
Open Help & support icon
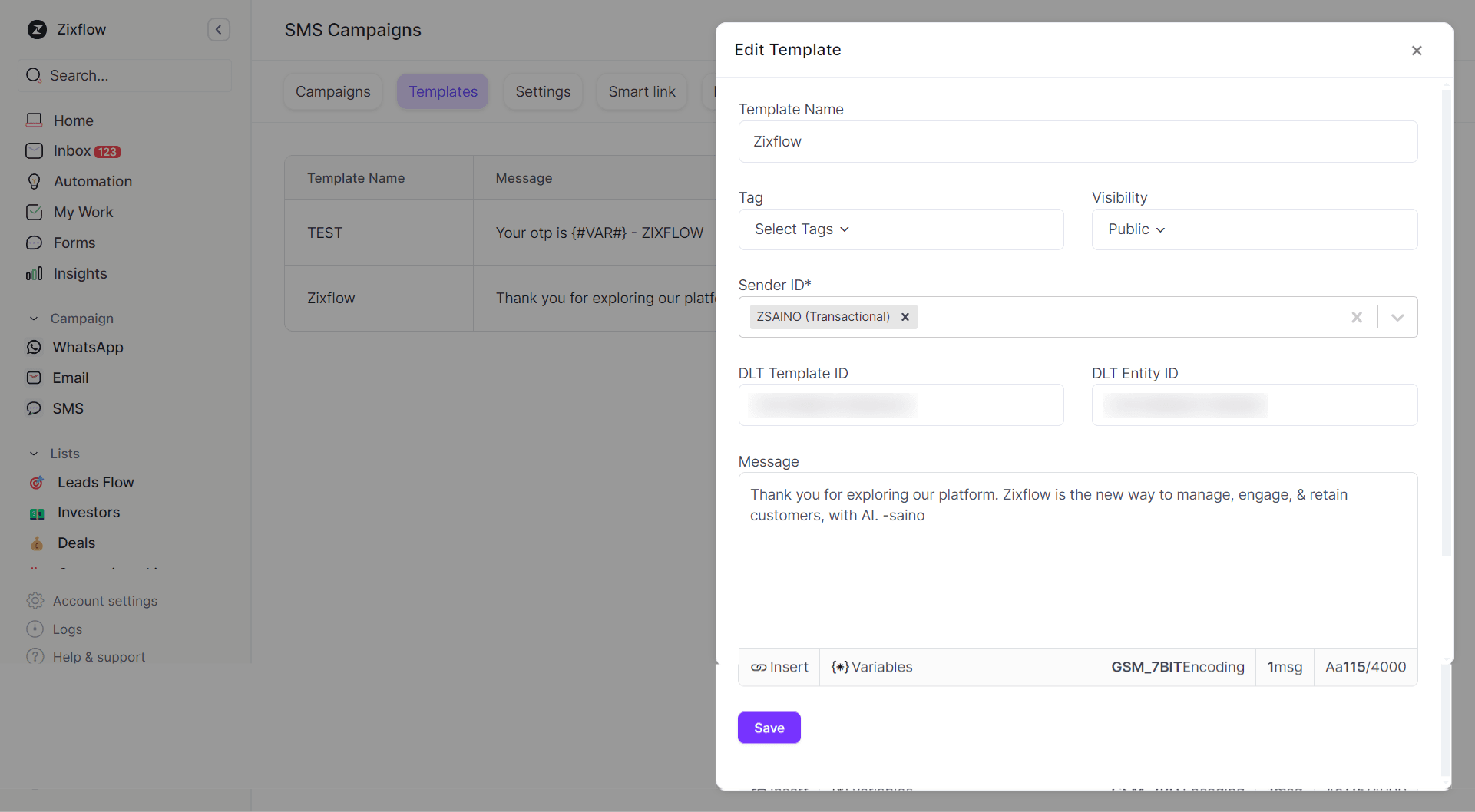[35, 657]
